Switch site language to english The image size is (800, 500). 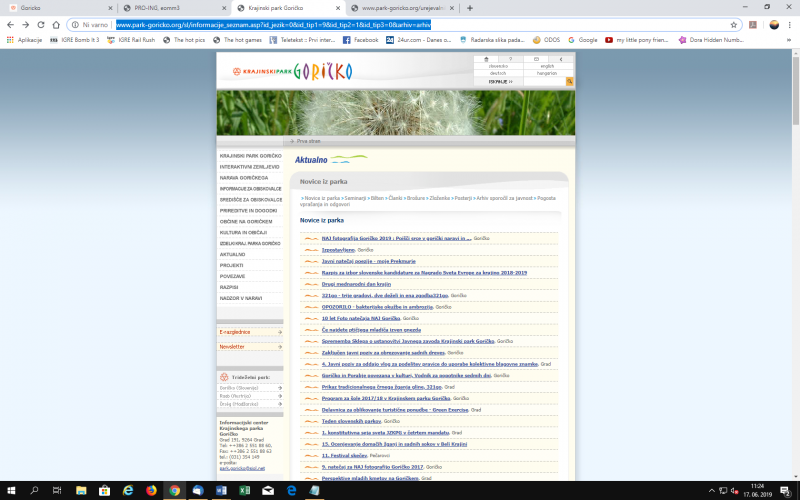coord(547,66)
